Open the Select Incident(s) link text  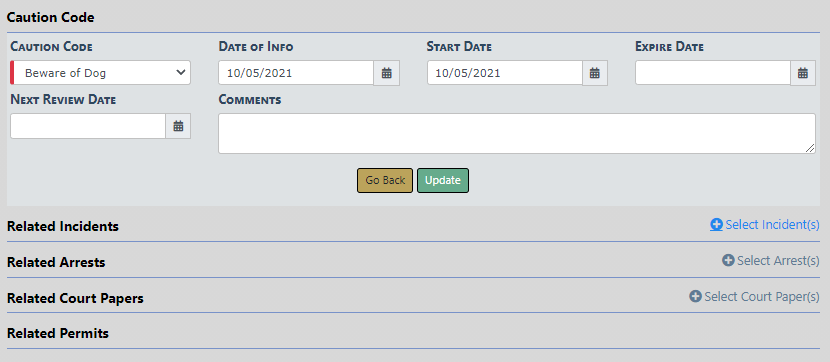coord(772,225)
